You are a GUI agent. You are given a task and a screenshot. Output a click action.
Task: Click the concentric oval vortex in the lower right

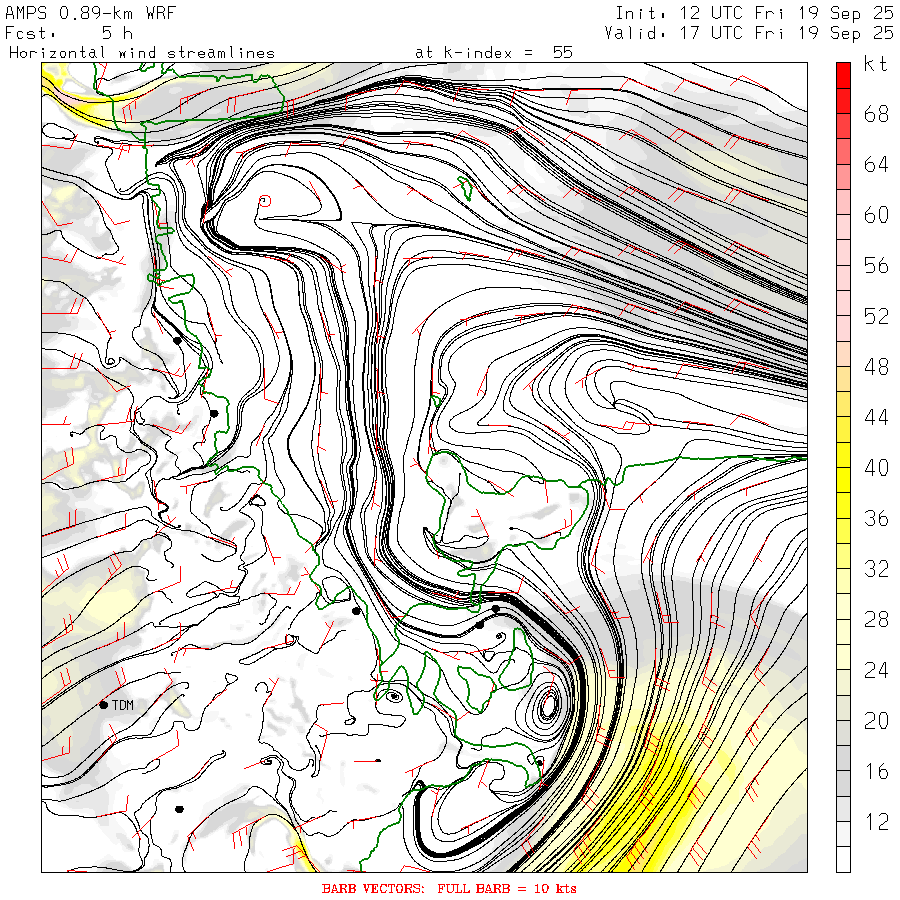(x=548, y=707)
